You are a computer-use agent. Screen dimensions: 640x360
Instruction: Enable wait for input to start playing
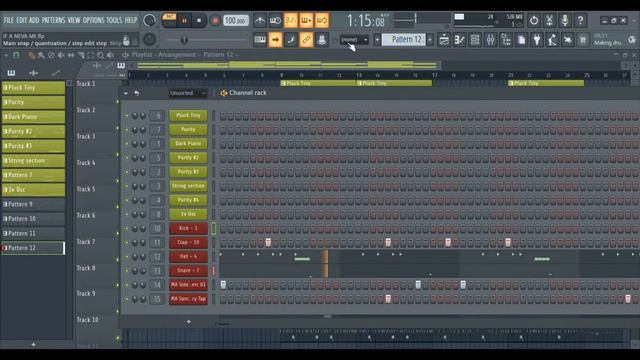(275, 20)
